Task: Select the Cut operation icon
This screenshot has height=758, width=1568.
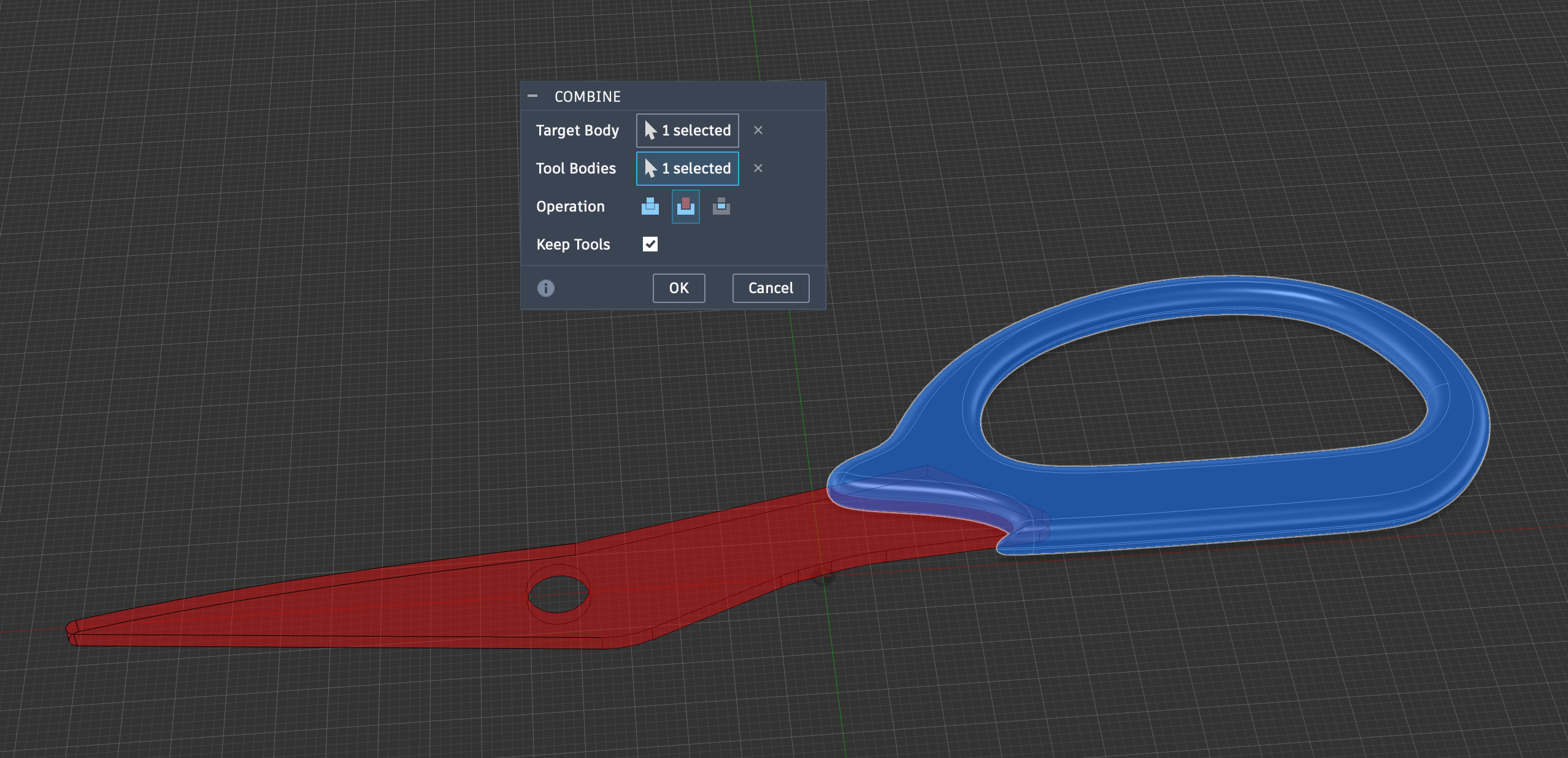Action: point(685,207)
